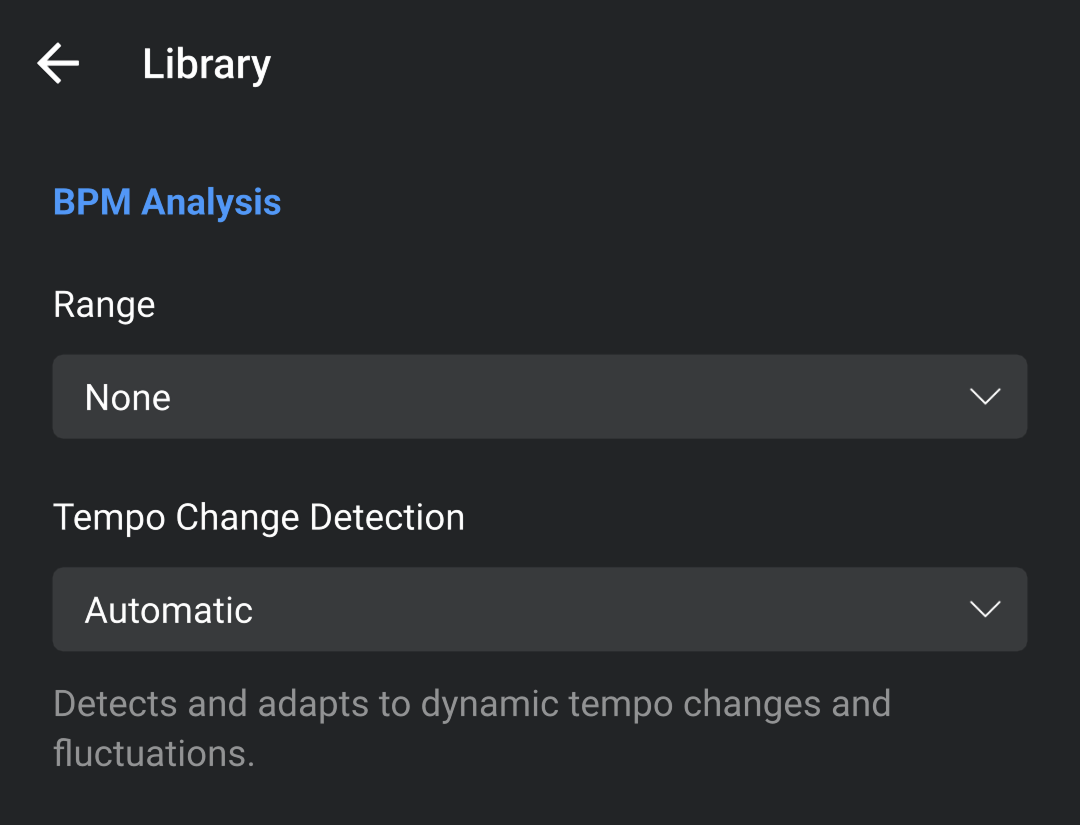Screen dimensions: 1080x825
Task: Open the Tempo Change Detection dropdown
Action: click(x=540, y=609)
